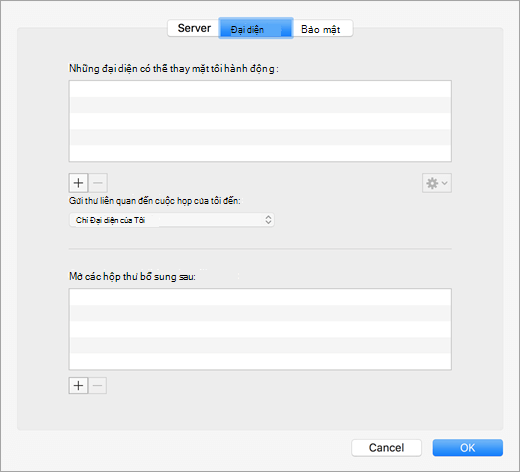Screen dimensions: 520x472
Task: Remove delegate with the minus button
Action: tap(98, 183)
